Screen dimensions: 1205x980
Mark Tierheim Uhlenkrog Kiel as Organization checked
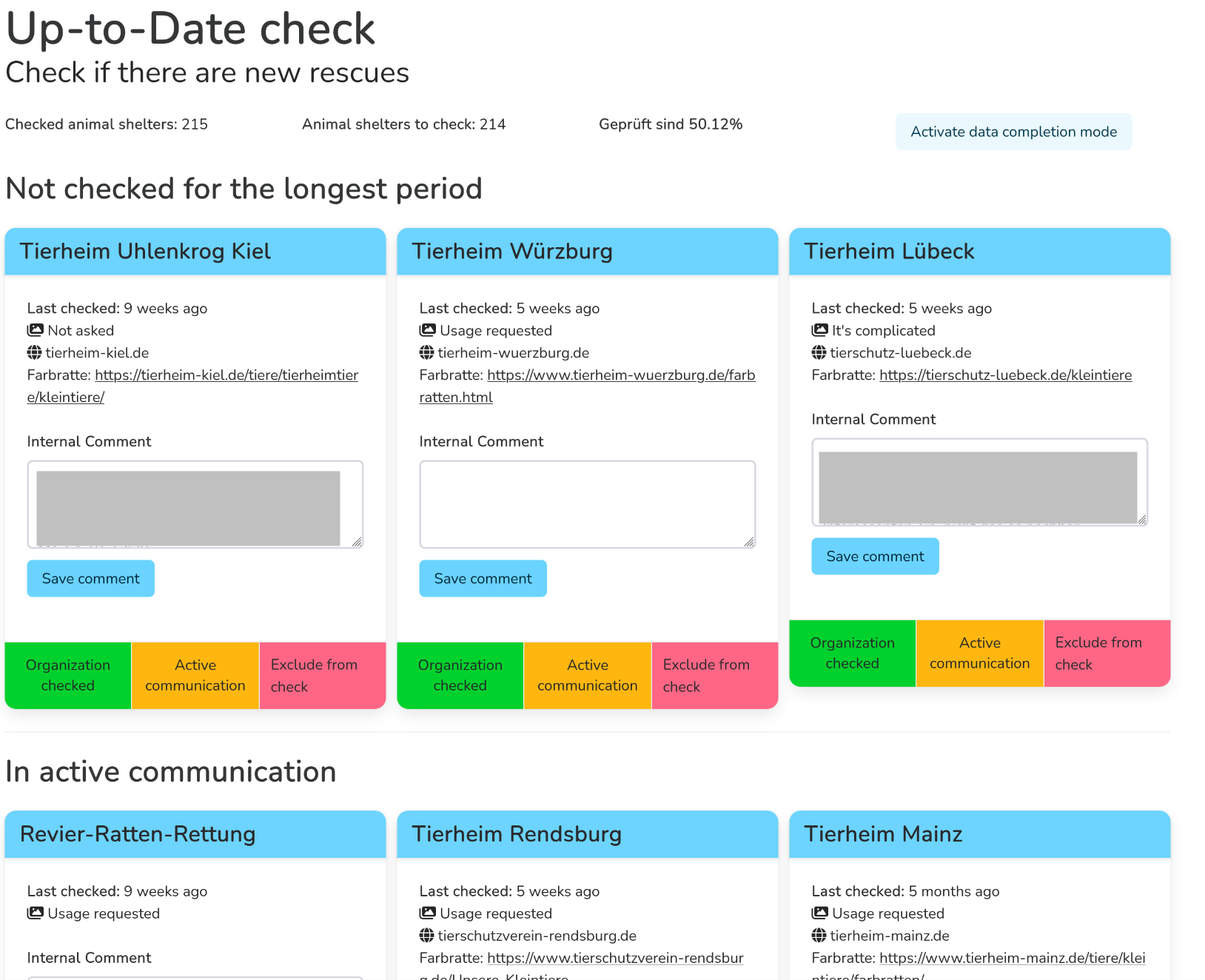pos(67,675)
